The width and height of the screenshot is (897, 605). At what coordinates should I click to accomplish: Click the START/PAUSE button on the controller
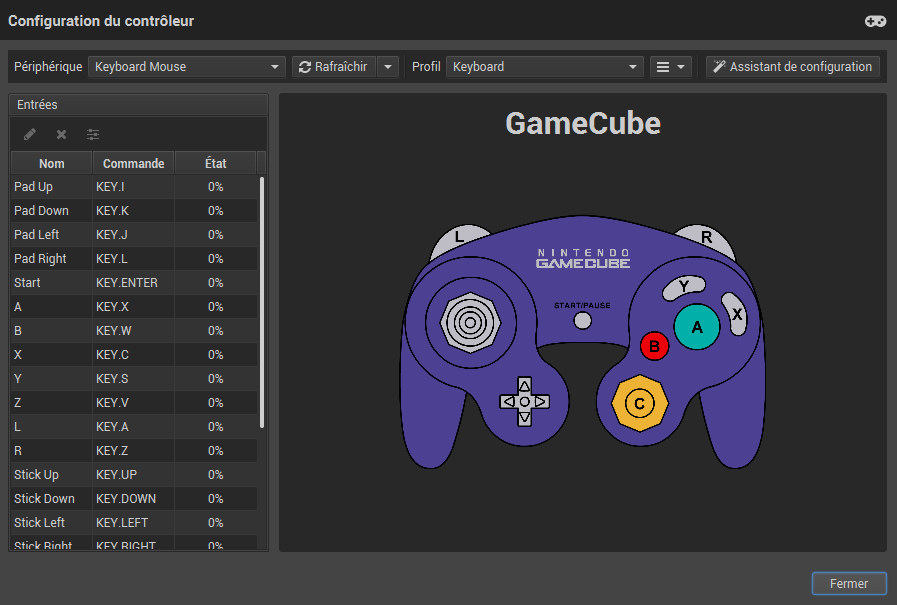point(582,321)
